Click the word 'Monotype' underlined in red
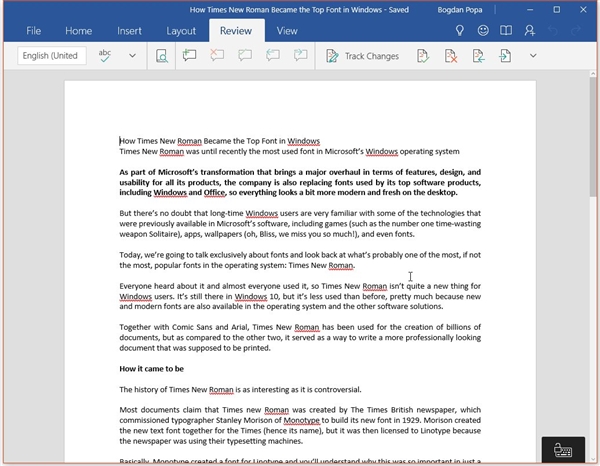 tap(302, 420)
